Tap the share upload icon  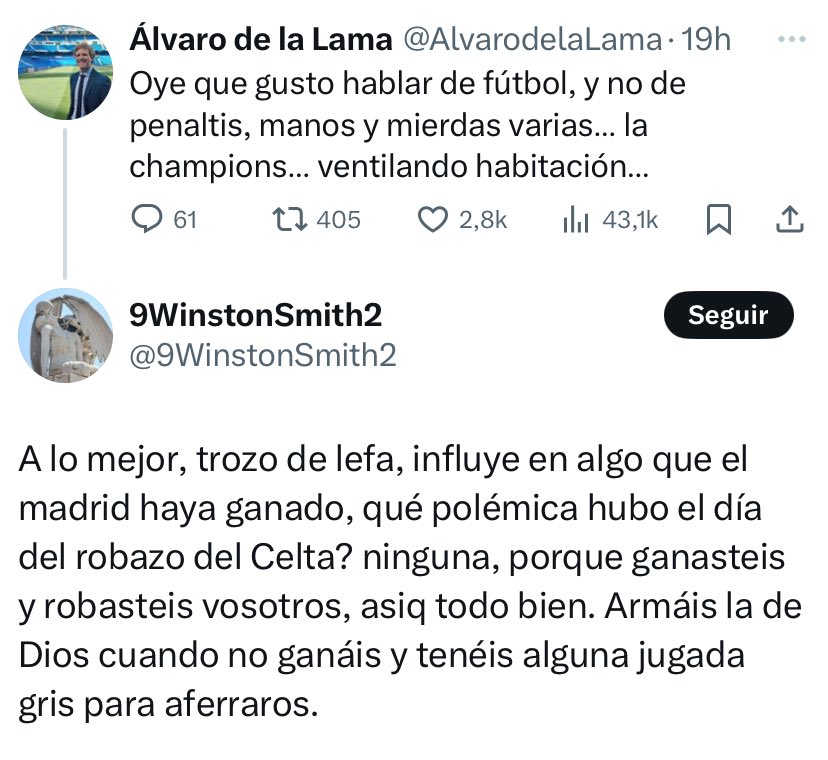tap(790, 219)
